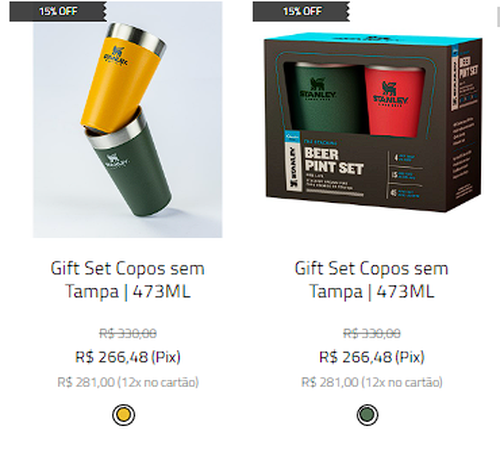Click the left R$ 281,00 (12x no cartão) text
This screenshot has height=453, width=500.
click(128, 382)
